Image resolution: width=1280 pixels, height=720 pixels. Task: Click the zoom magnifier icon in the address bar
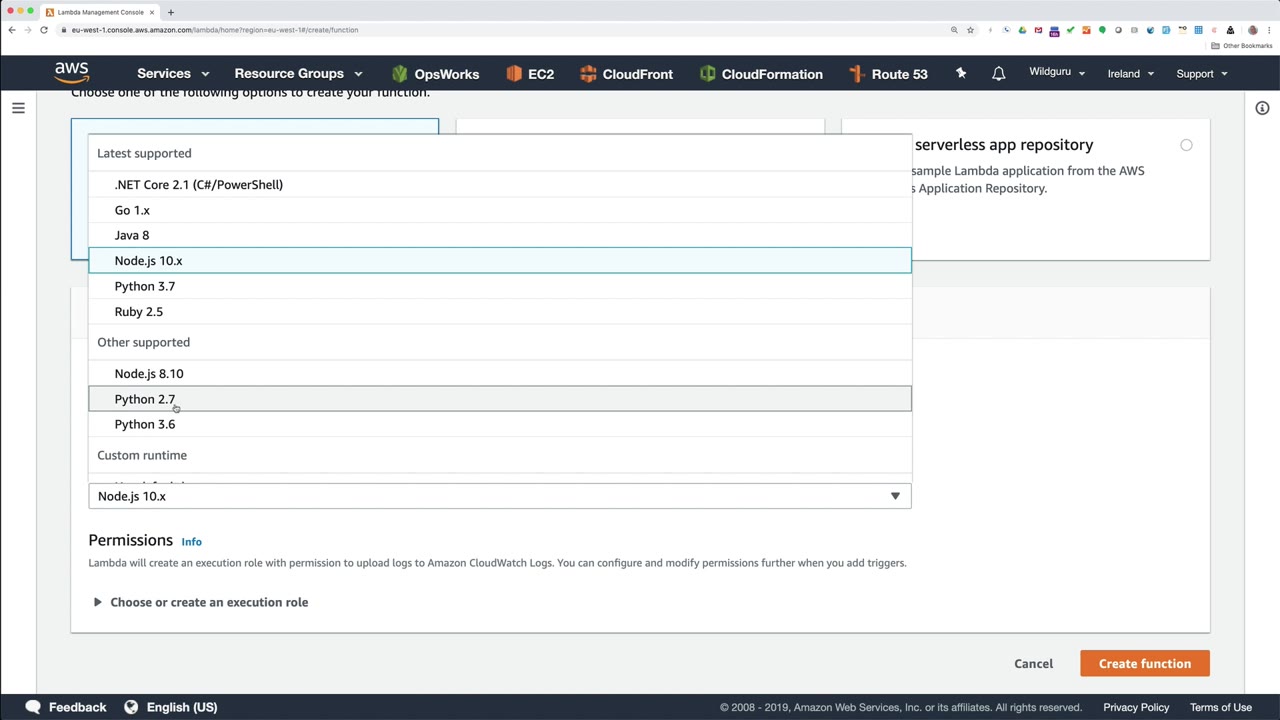954,30
